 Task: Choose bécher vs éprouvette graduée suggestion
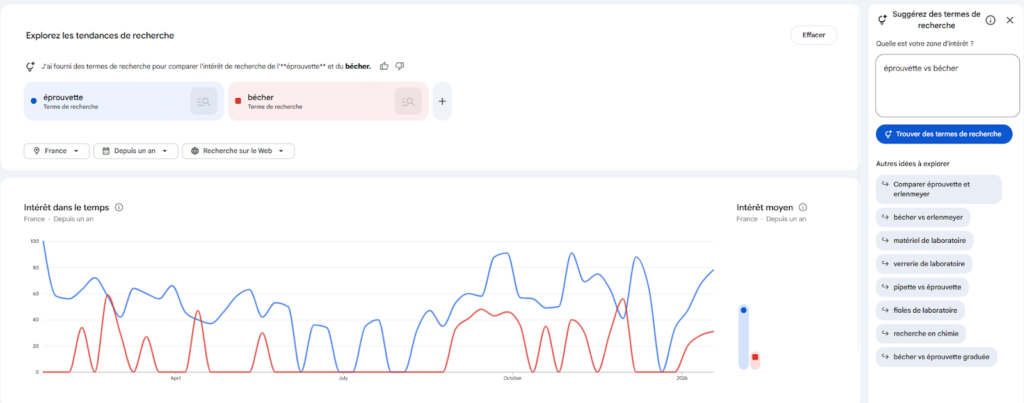pos(936,357)
